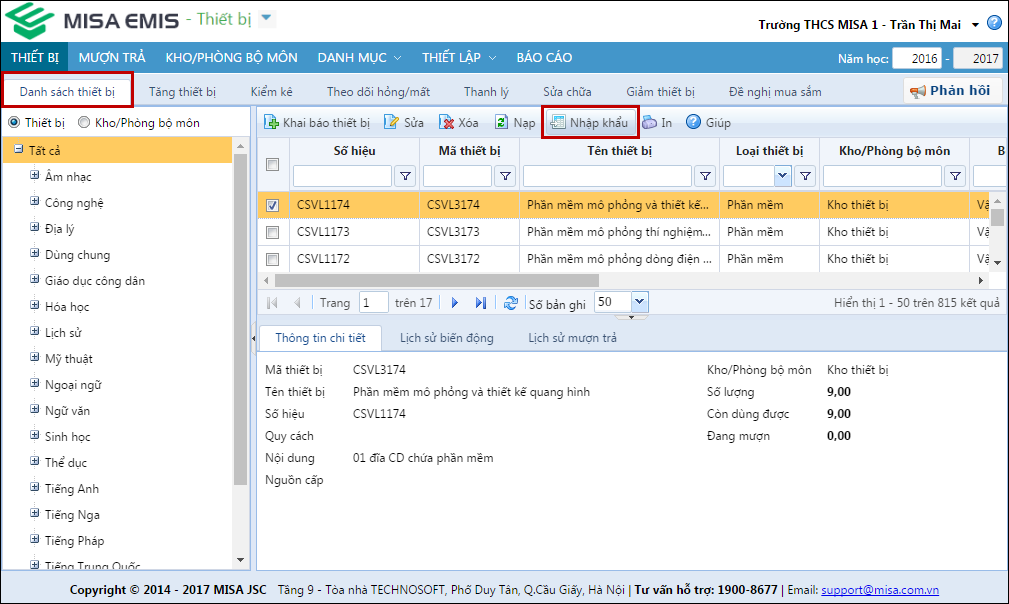This screenshot has height=604, width=1009.
Task: Toggle the select-all checkbox in table header
Action: pos(273,164)
